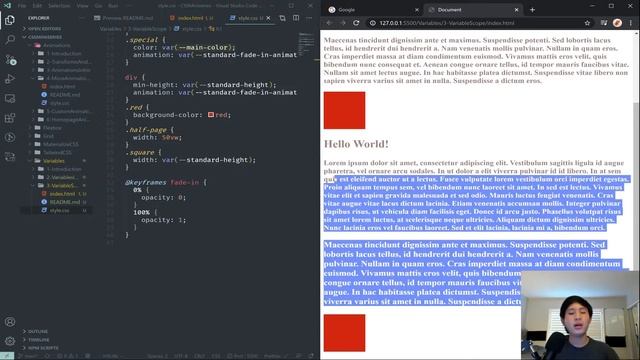This screenshot has height=360, width=640.
Task: Open README.md under the 3-VariableScope folder
Action: (64, 202)
